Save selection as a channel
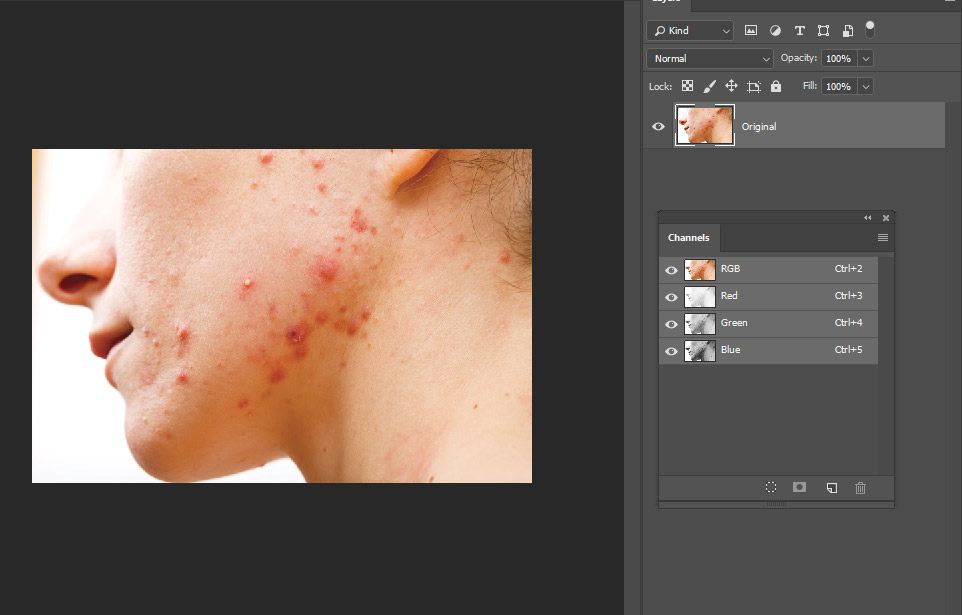This screenshot has width=962, height=615. [799, 487]
